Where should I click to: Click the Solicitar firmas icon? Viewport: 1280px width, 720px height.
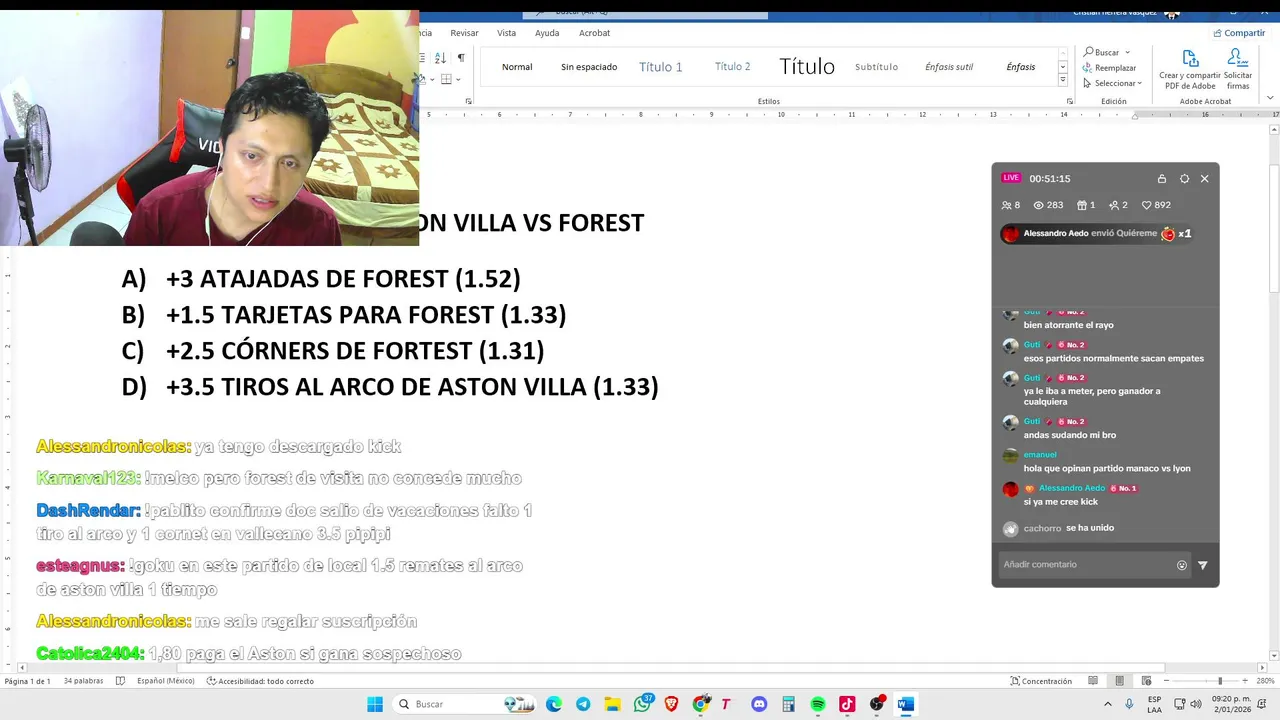(x=1238, y=58)
